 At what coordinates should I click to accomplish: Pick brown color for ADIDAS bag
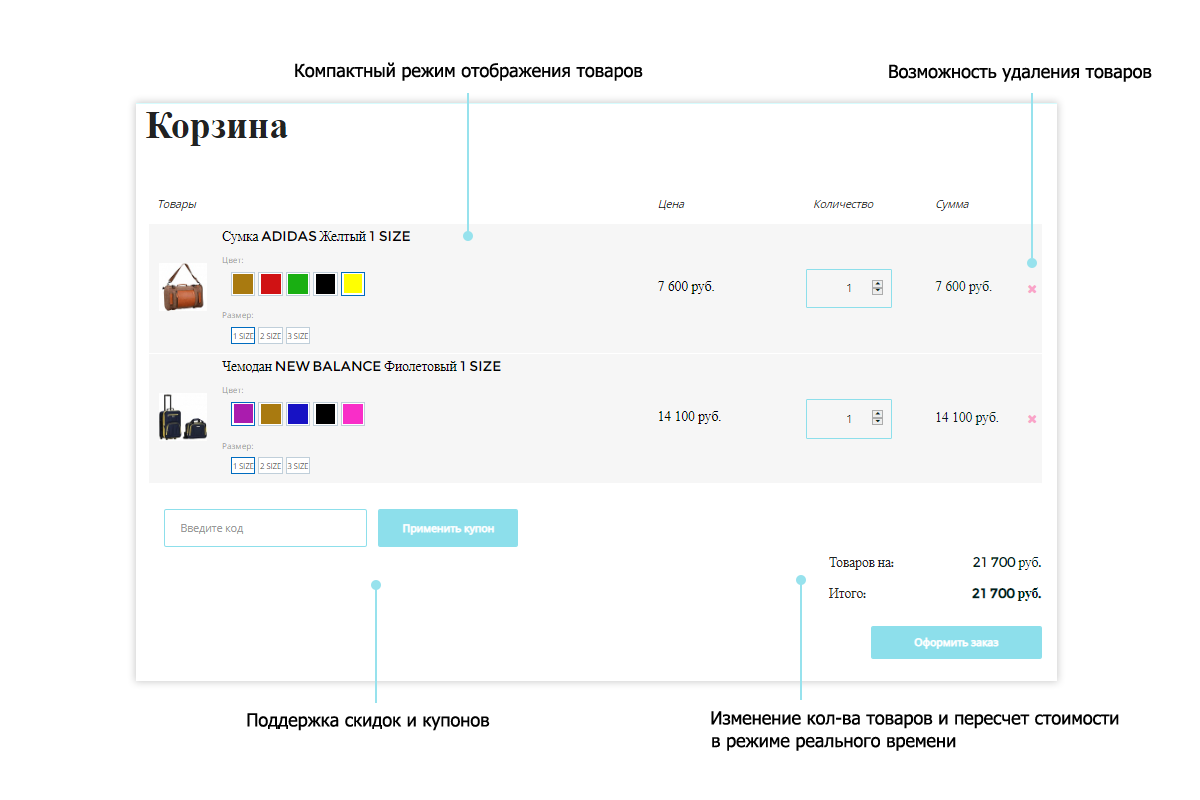coord(243,284)
